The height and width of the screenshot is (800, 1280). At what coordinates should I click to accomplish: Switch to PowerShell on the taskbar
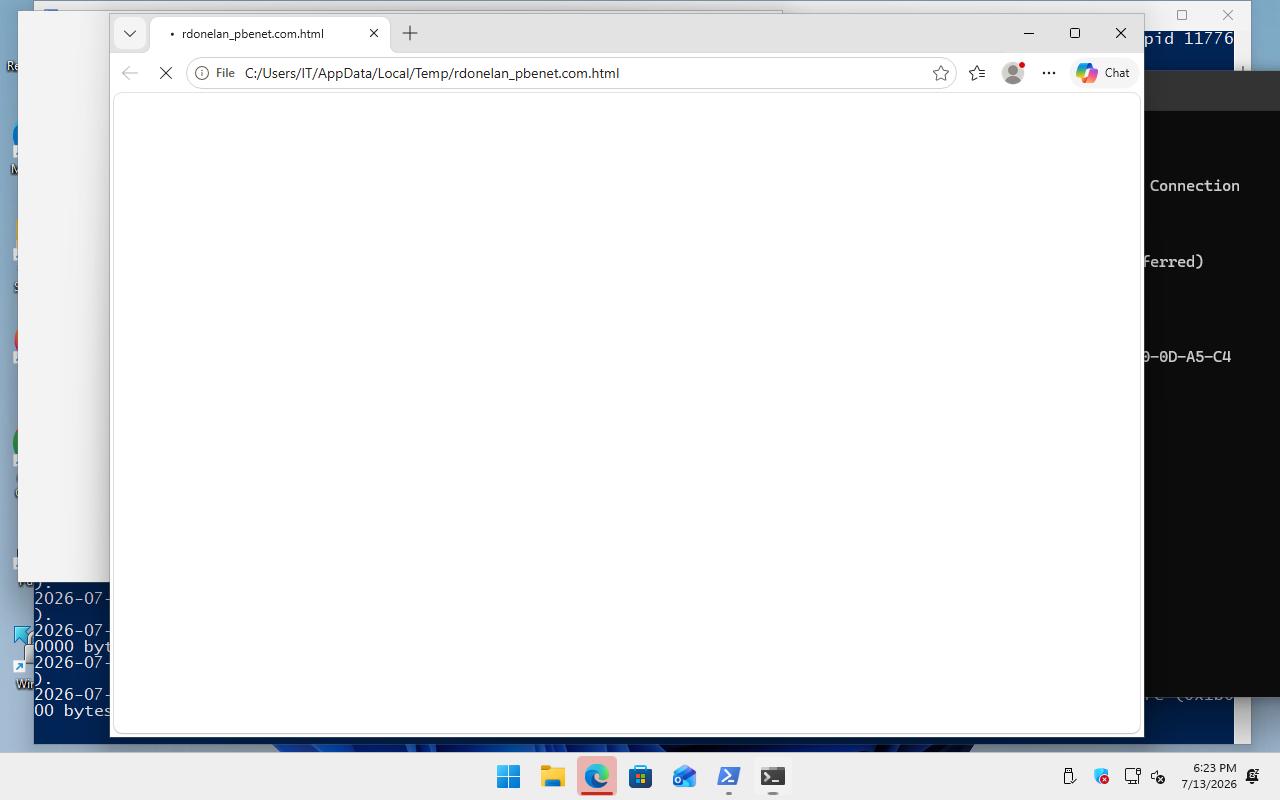click(729, 777)
